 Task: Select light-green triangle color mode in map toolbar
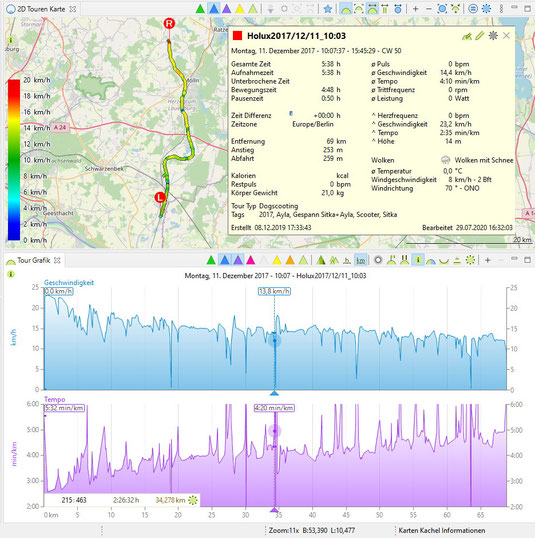253,9
